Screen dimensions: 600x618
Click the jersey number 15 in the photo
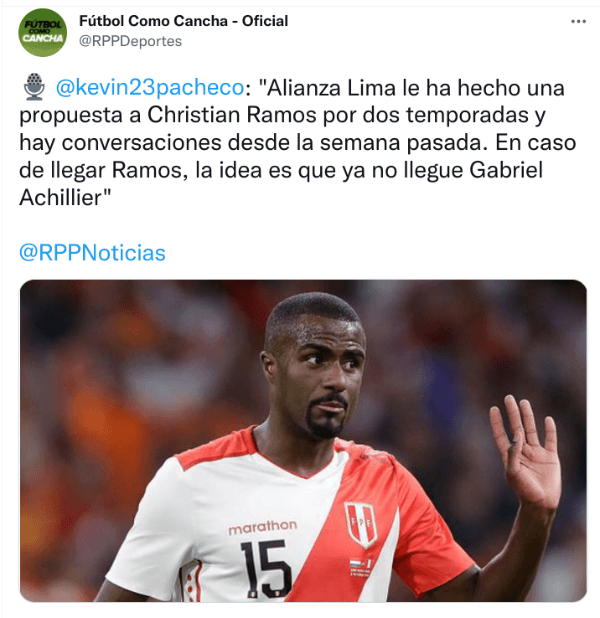(x=263, y=568)
